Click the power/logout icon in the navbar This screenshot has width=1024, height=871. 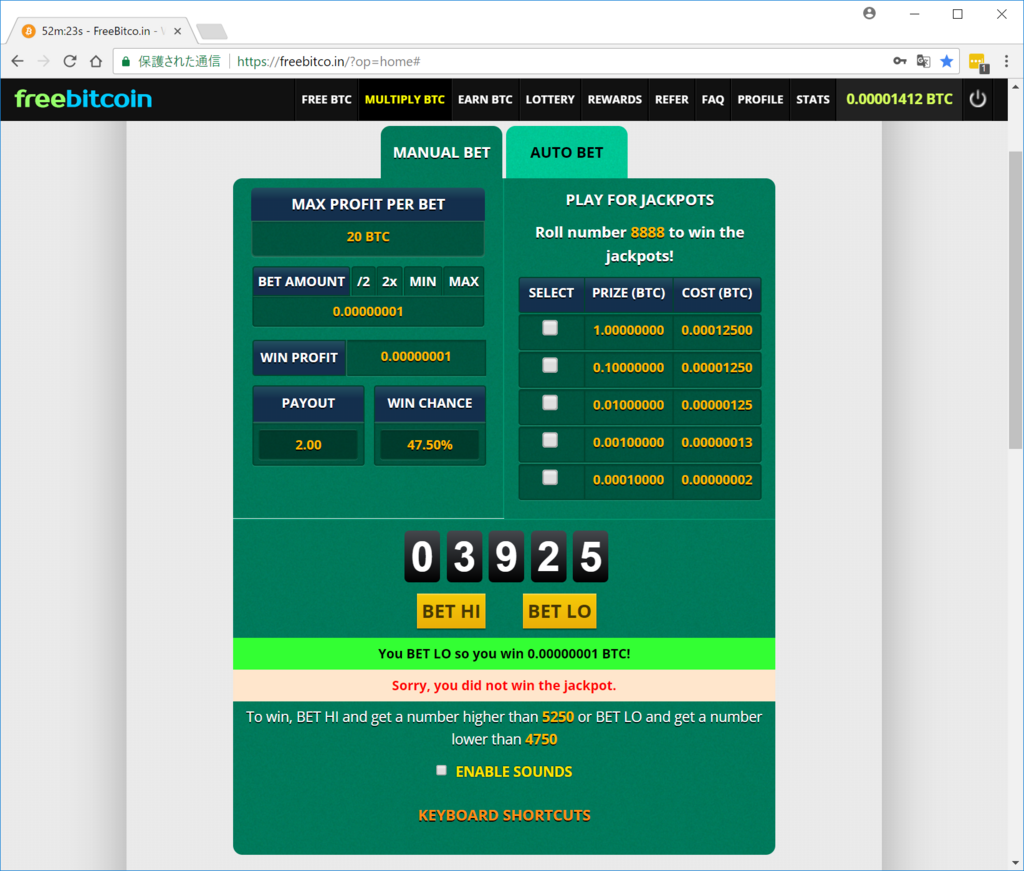[x=978, y=99]
